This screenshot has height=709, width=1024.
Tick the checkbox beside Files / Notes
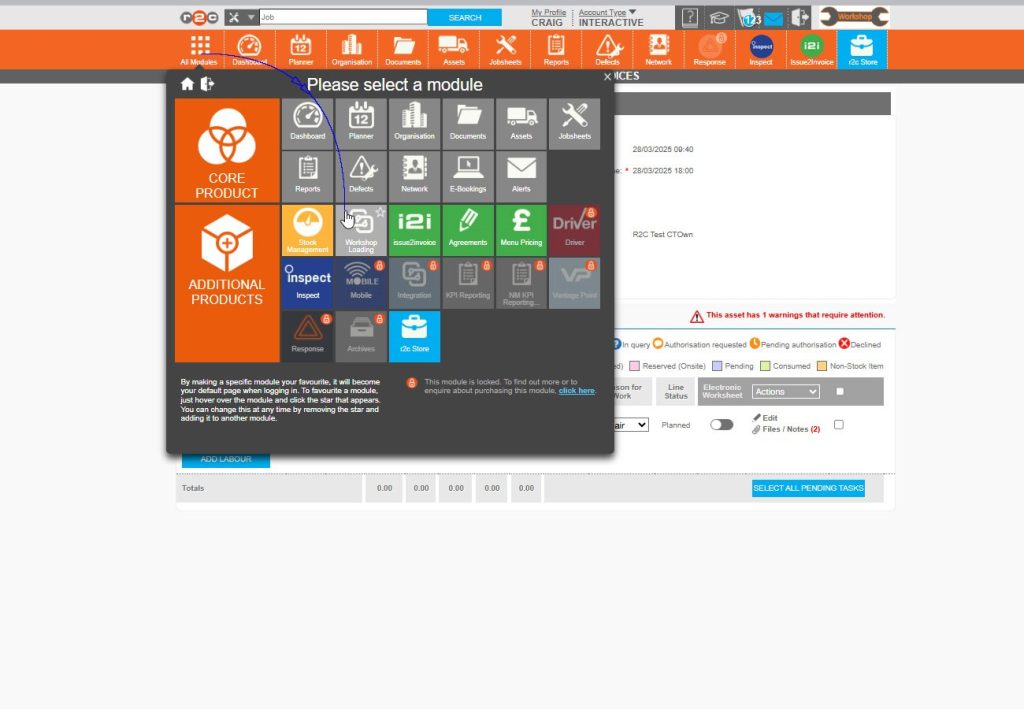[839, 425]
